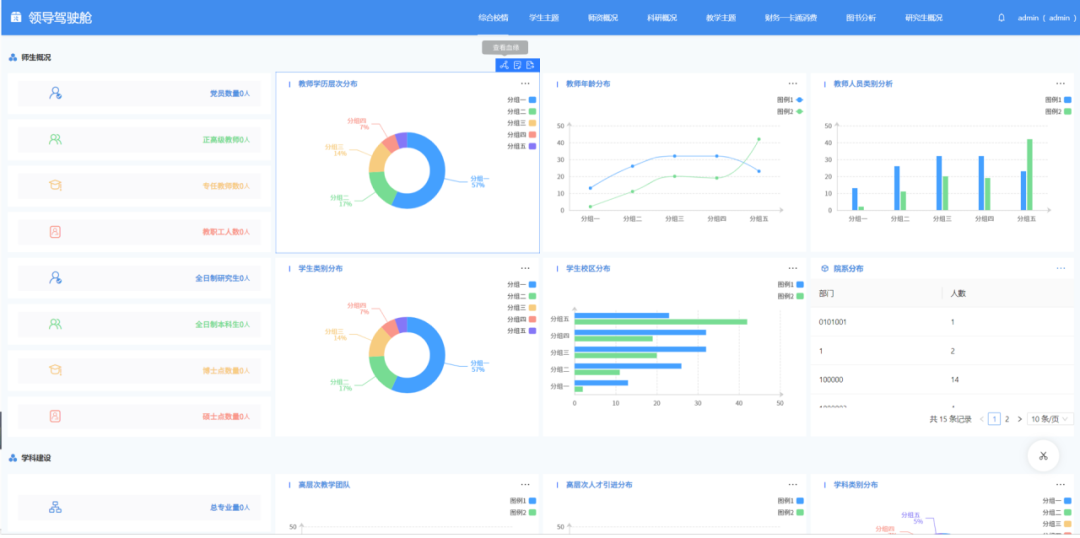Click the purple 分组五 swatch in 学生类别分布 legend
This screenshot has height=538, width=1080.
[x=532, y=331]
